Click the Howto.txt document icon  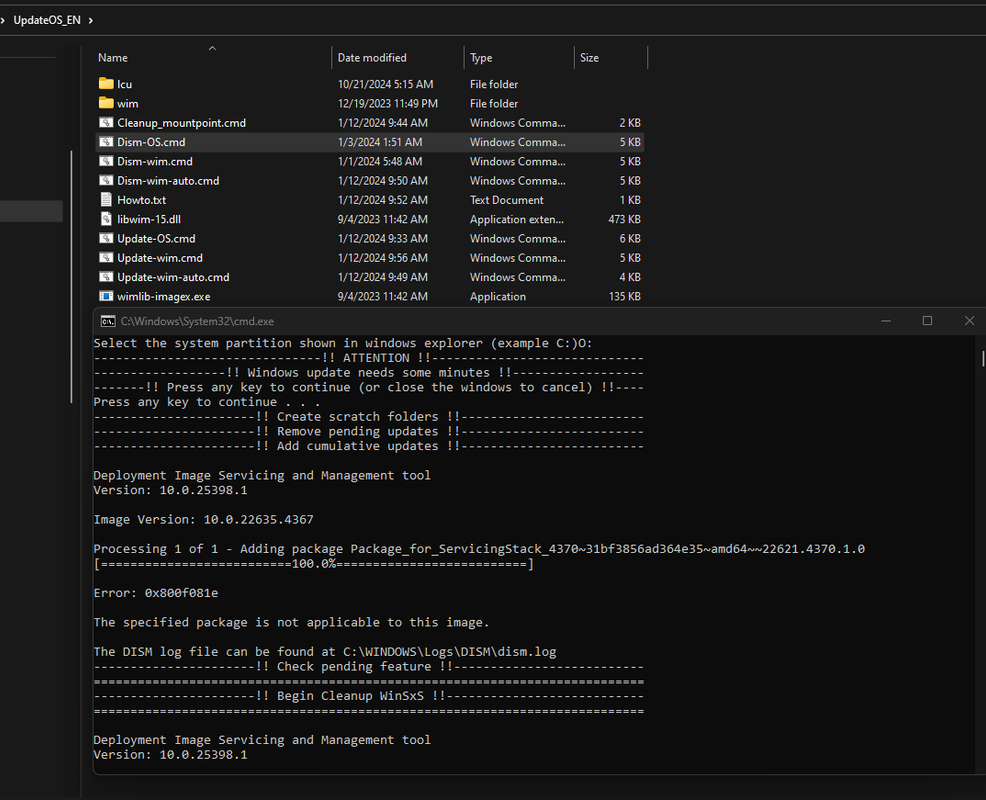pos(106,200)
